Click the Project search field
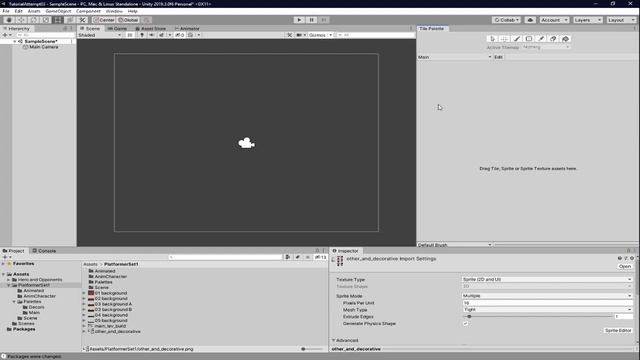The height and width of the screenshot is (360, 640). 225,257
